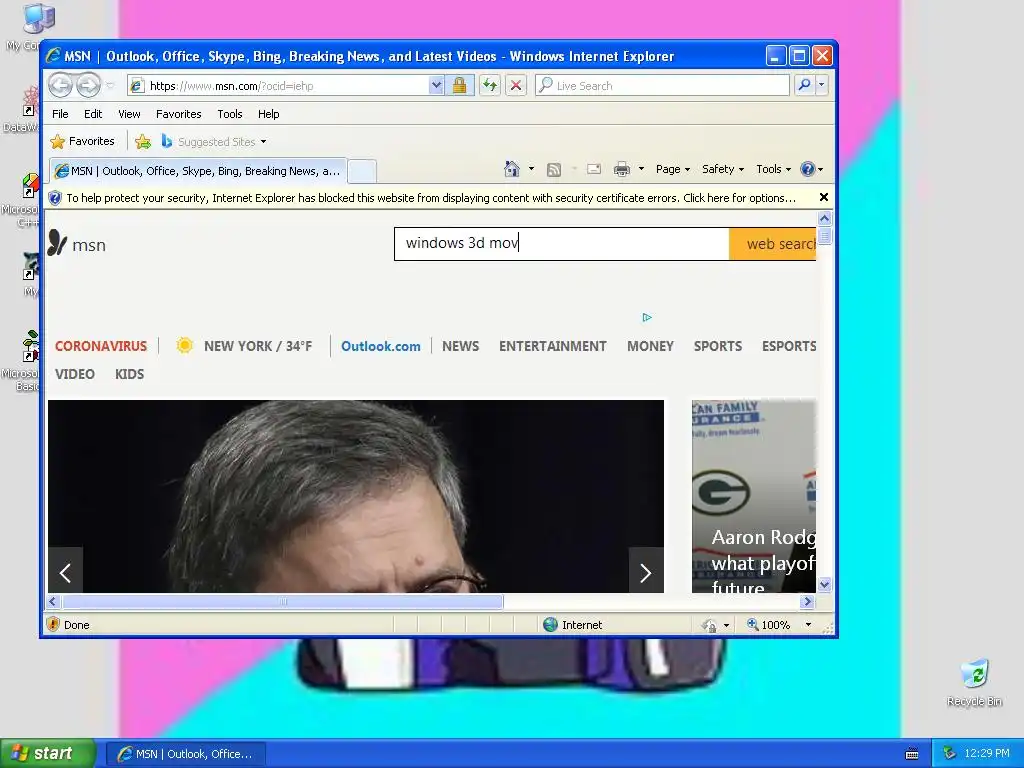
Task: Open the VIDEO section link
Action: 74,374
